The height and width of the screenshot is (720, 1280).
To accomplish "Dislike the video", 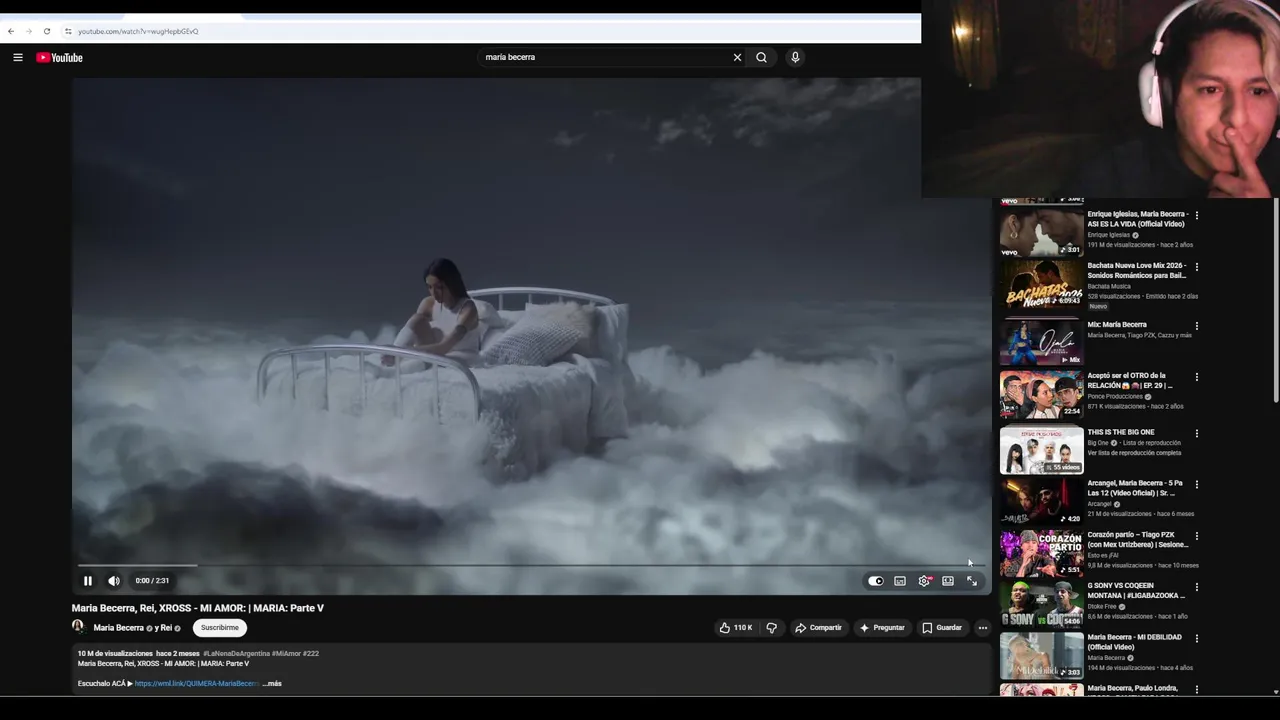I will click(x=771, y=628).
